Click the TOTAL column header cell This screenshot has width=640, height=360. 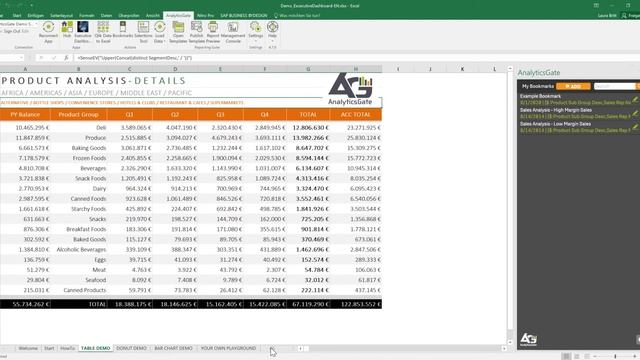[x=308, y=115]
